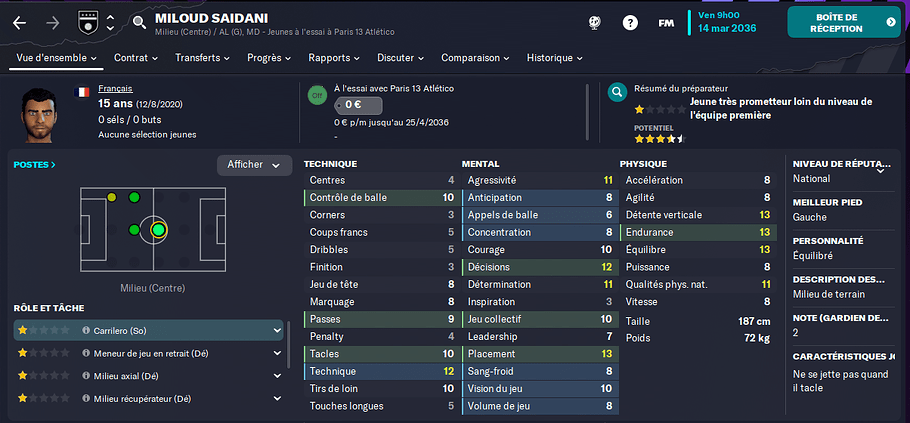Image resolution: width=910 pixels, height=423 pixels.
Task: Show info icon for Carrilero role
Action: click(x=86, y=330)
